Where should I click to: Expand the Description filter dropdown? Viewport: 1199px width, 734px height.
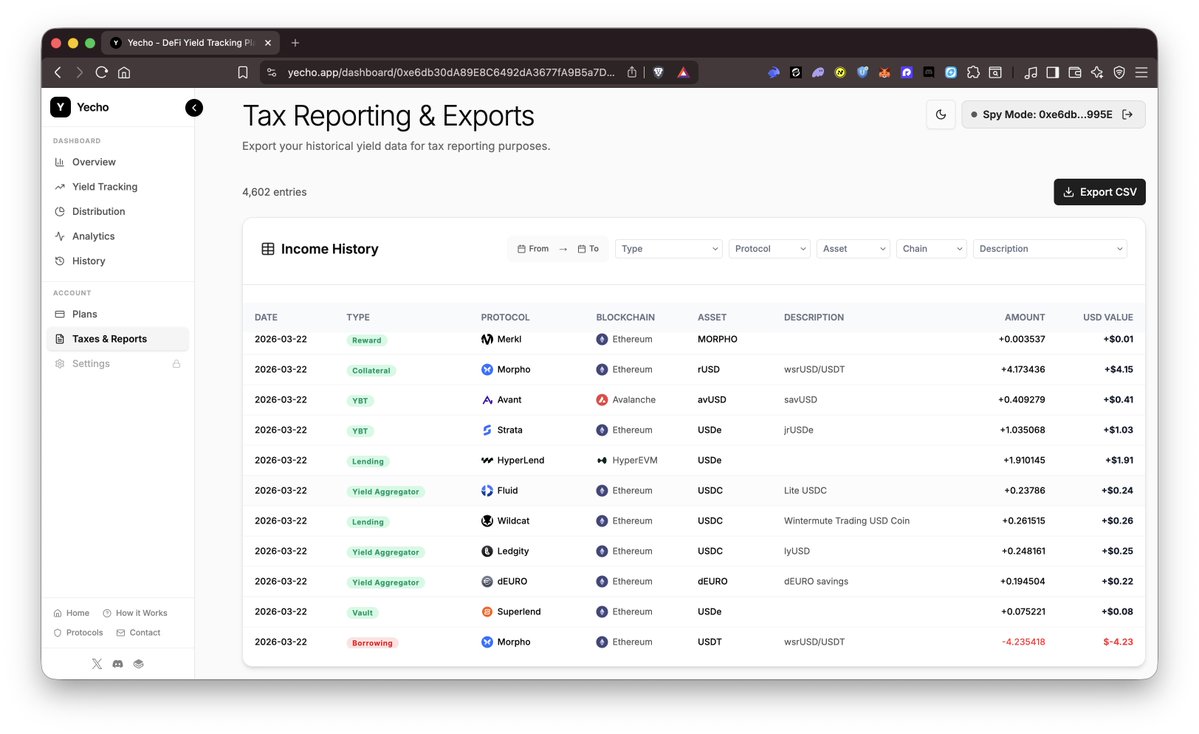[x=1050, y=248]
